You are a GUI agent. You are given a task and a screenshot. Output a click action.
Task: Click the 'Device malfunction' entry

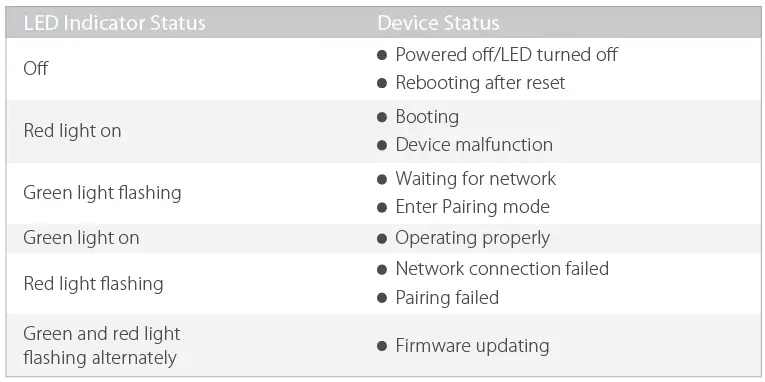click(474, 144)
